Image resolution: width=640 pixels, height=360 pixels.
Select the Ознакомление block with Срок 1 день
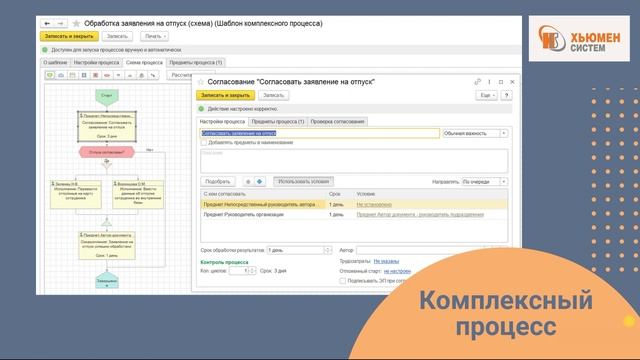click(x=107, y=246)
